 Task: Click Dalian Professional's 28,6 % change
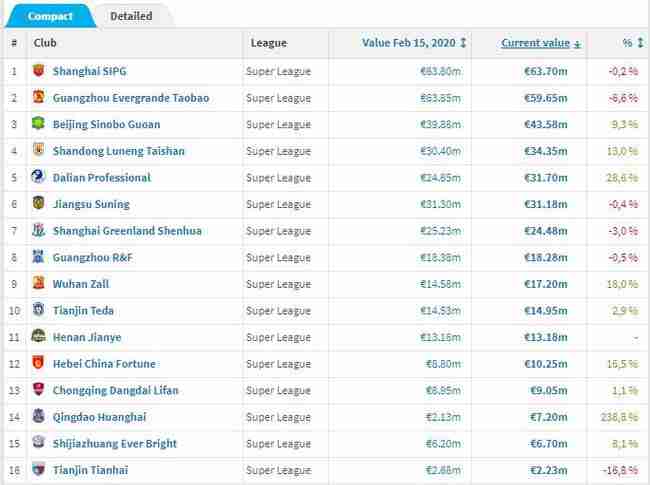click(622, 177)
